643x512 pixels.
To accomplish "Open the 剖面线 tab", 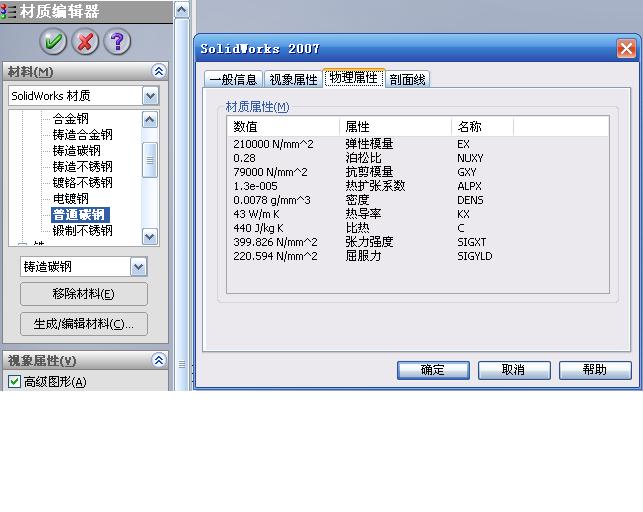I will (407, 79).
